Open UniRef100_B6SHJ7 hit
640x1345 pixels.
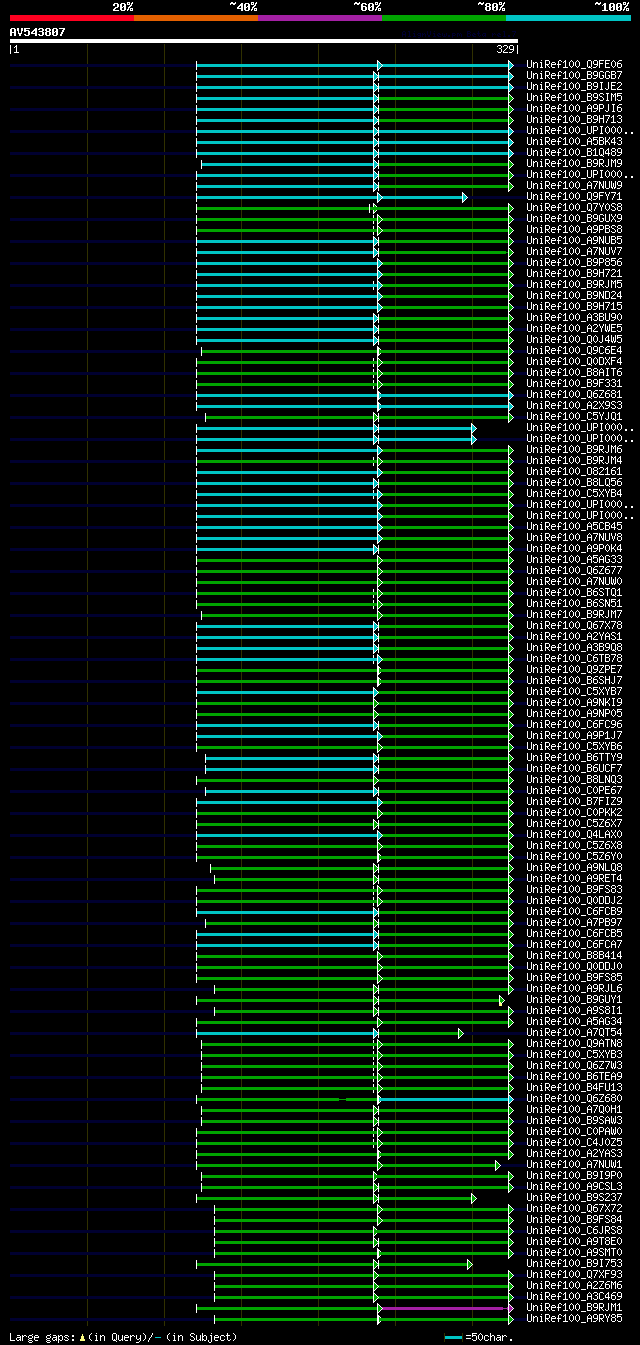click(x=574, y=680)
